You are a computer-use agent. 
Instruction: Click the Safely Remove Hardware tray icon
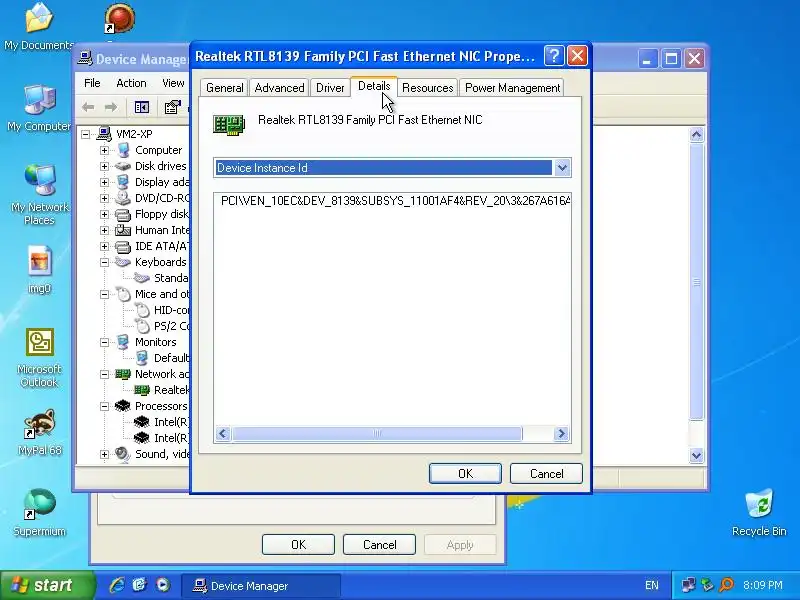(x=707, y=585)
